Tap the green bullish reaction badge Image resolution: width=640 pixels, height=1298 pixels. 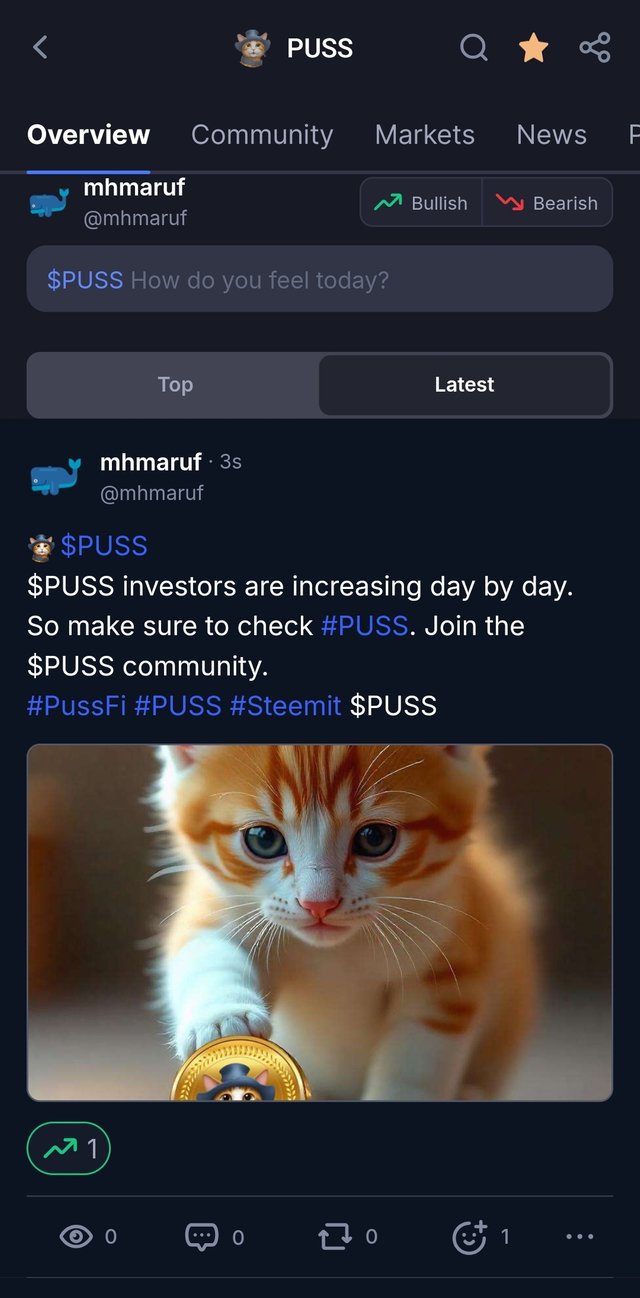(x=68, y=1150)
